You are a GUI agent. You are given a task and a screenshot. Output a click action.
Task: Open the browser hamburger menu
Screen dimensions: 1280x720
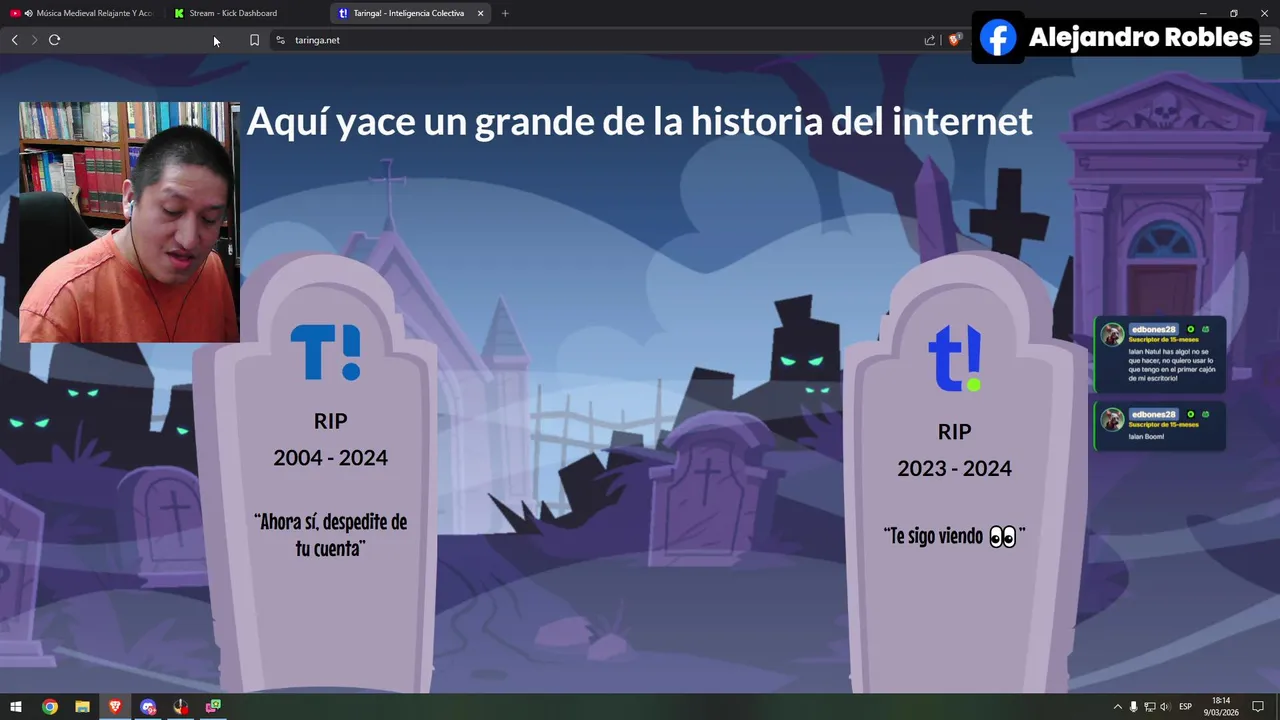pyautogui.click(x=1265, y=40)
